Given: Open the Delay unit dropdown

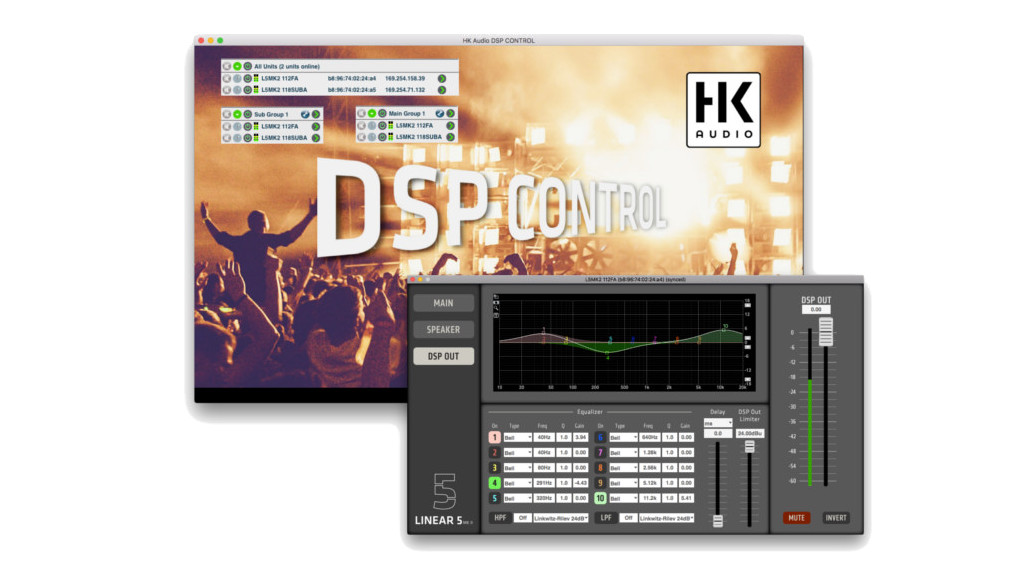Looking at the screenshot, I should tap(718, 423).
